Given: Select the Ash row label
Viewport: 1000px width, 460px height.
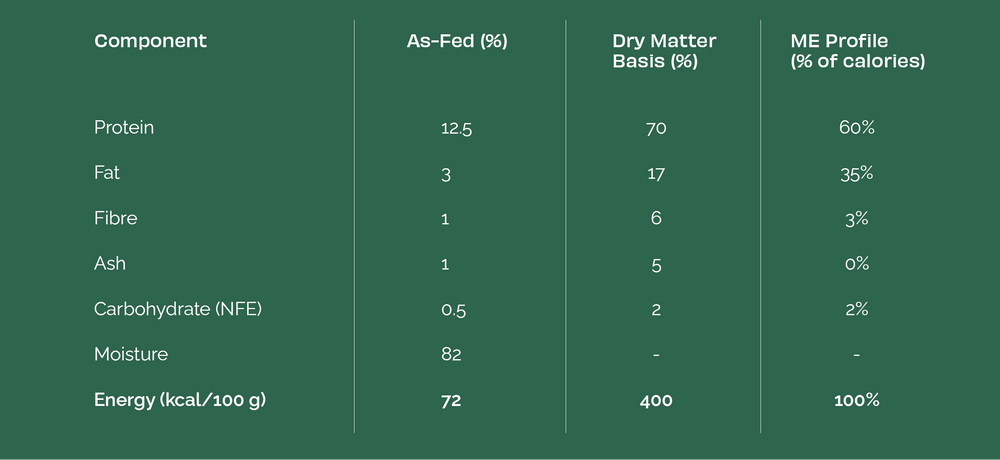Looking at the screenshot, I should (x=110, y=264).
